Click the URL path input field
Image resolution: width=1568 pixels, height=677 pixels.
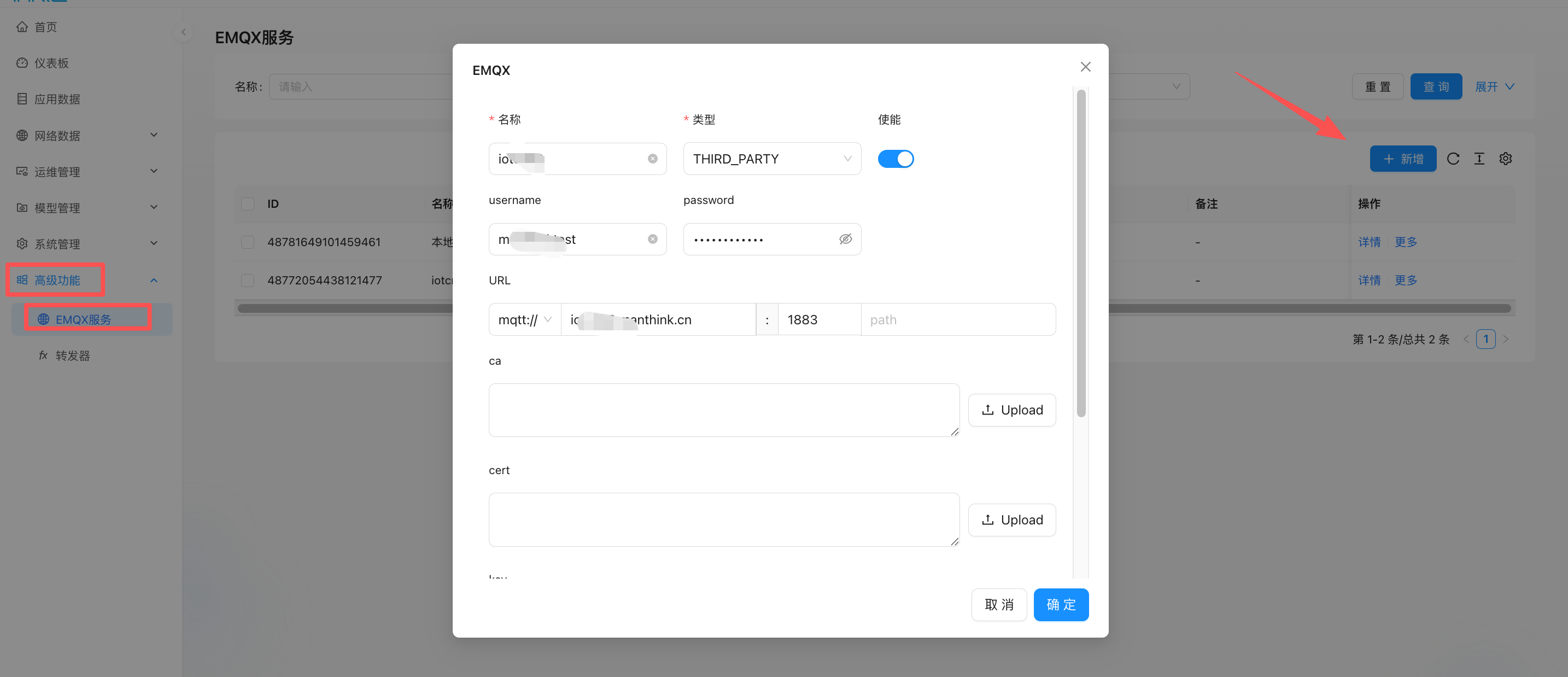[957, 319]
